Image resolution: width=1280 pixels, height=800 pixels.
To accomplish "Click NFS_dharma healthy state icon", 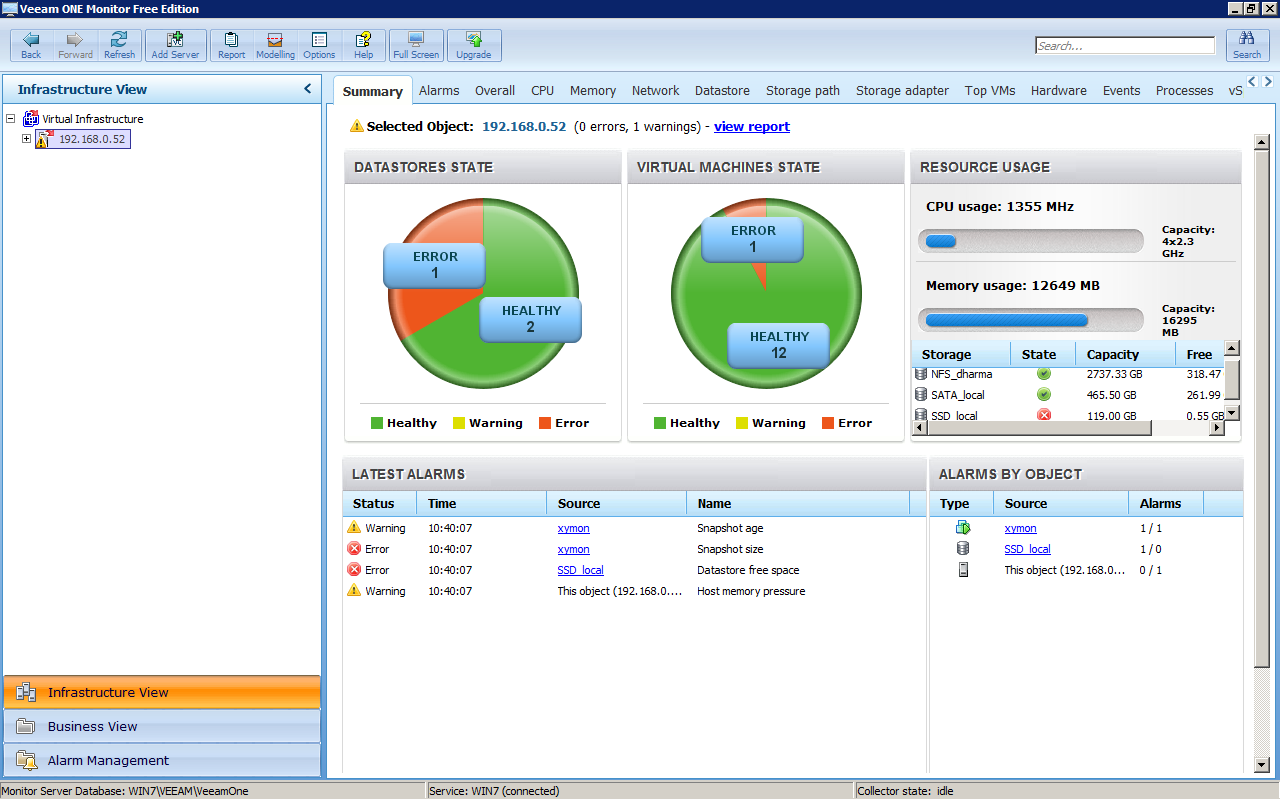I will (1044, 374).
